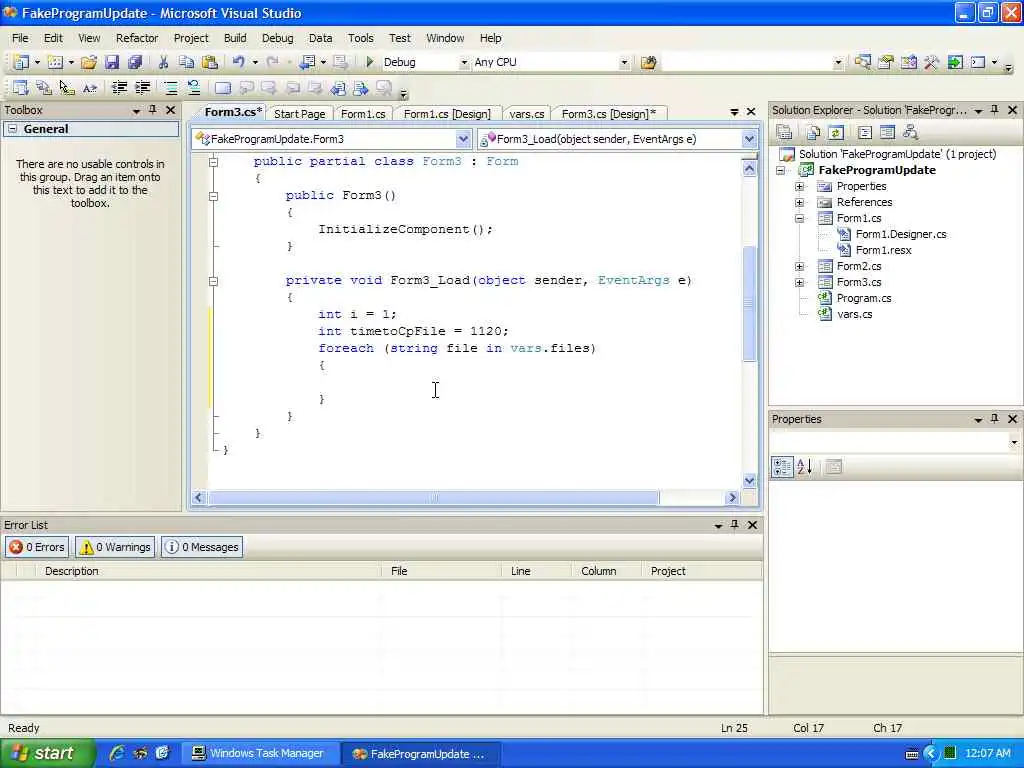The height and width of the screenshot is (768, 1024).
Task: Collapse the General group in Toolbox
Action: (12, 129)
